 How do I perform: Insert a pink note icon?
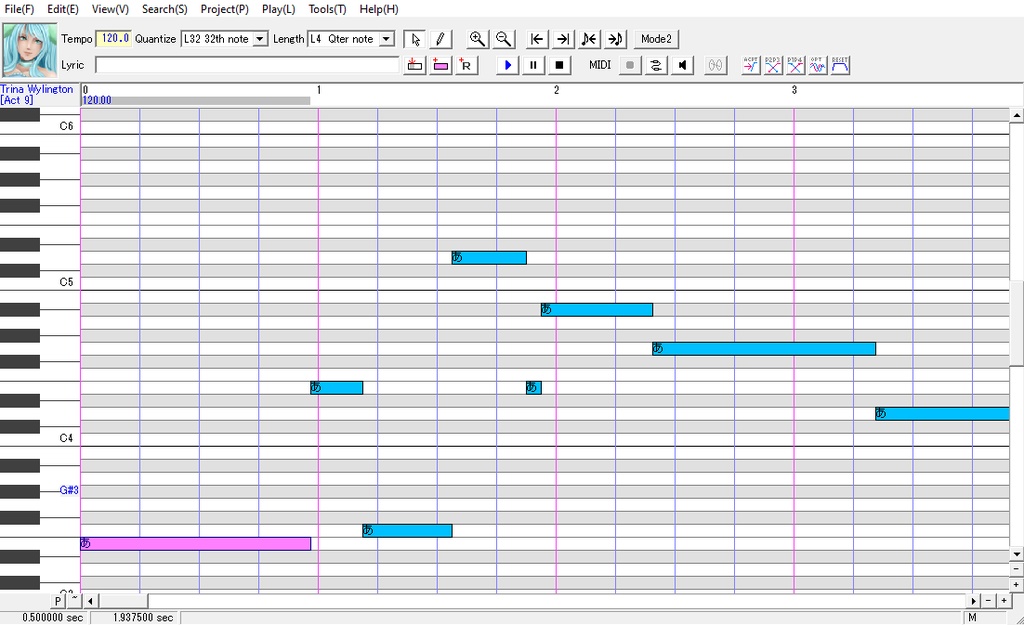[x=441, y=65]
